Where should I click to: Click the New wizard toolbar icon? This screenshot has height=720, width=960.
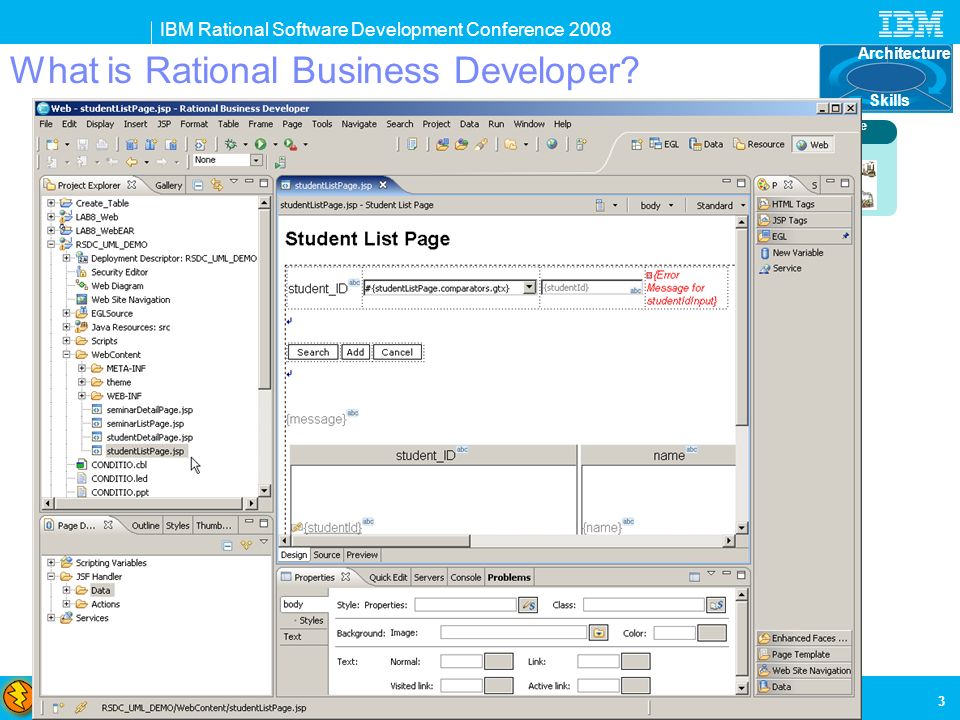pyautogui.click(x=53, y=144)
